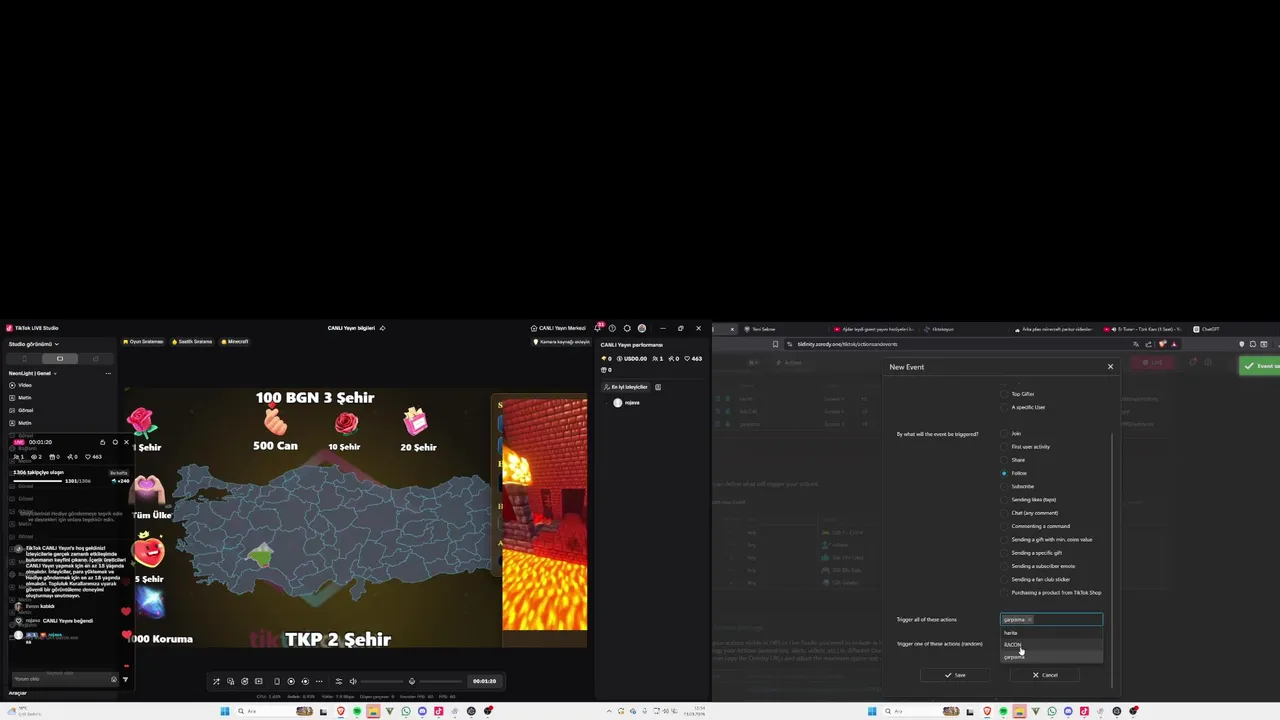Select Commenting a command trigger
This screenshot has width=1280, height=720.
[1005, 526]
